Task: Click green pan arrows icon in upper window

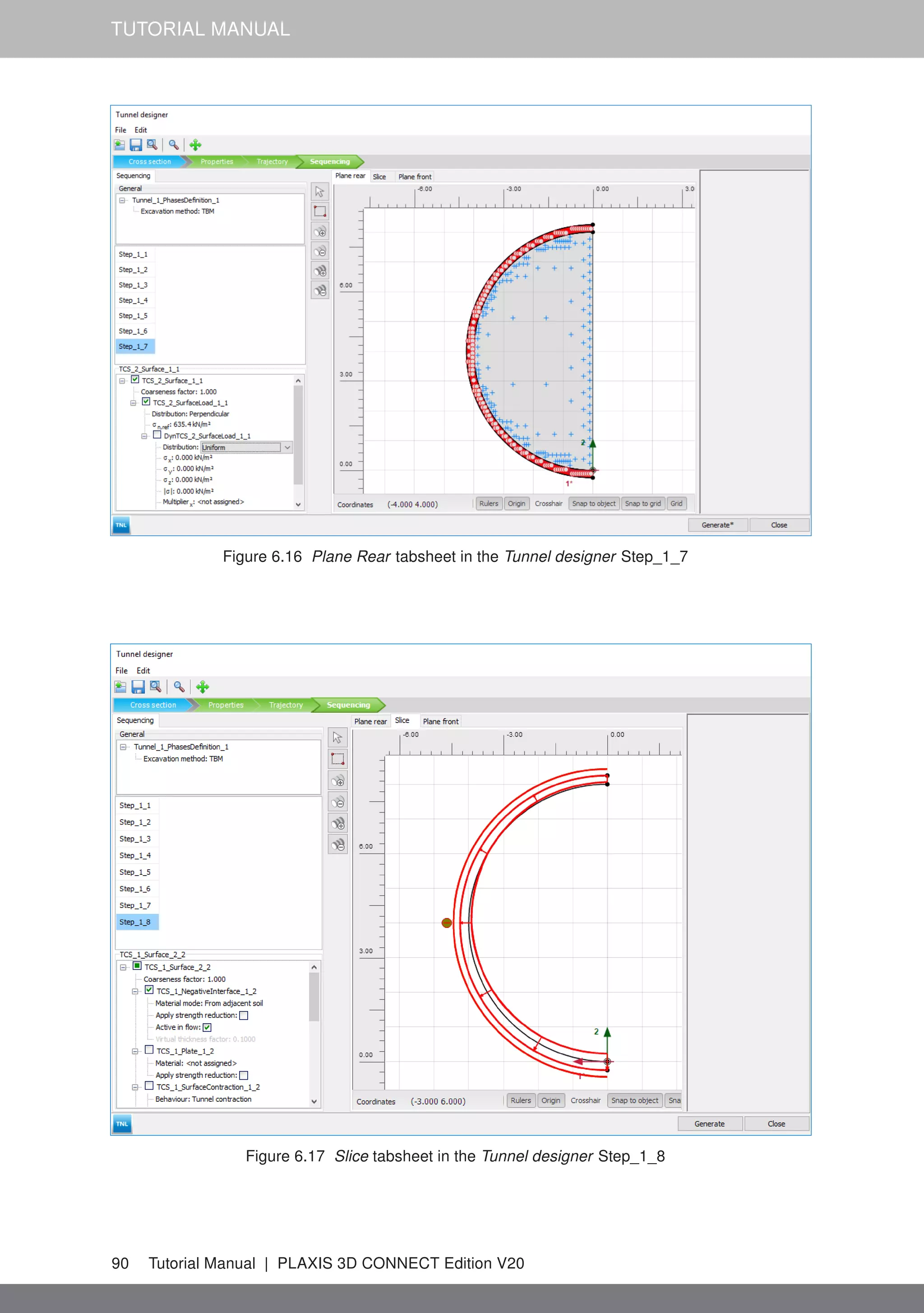Action: 195,145
